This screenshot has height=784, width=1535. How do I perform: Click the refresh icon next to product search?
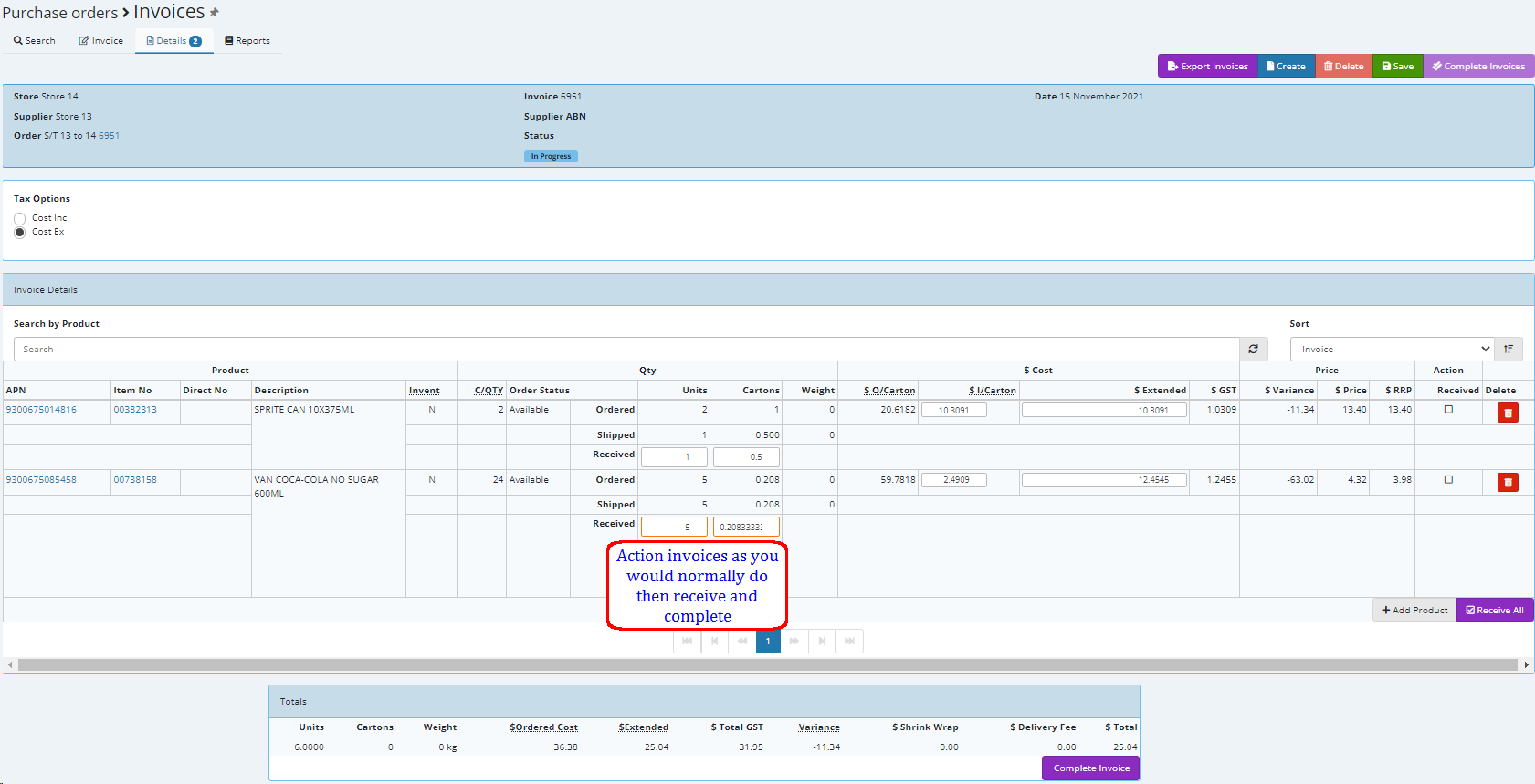[1254, 350]
